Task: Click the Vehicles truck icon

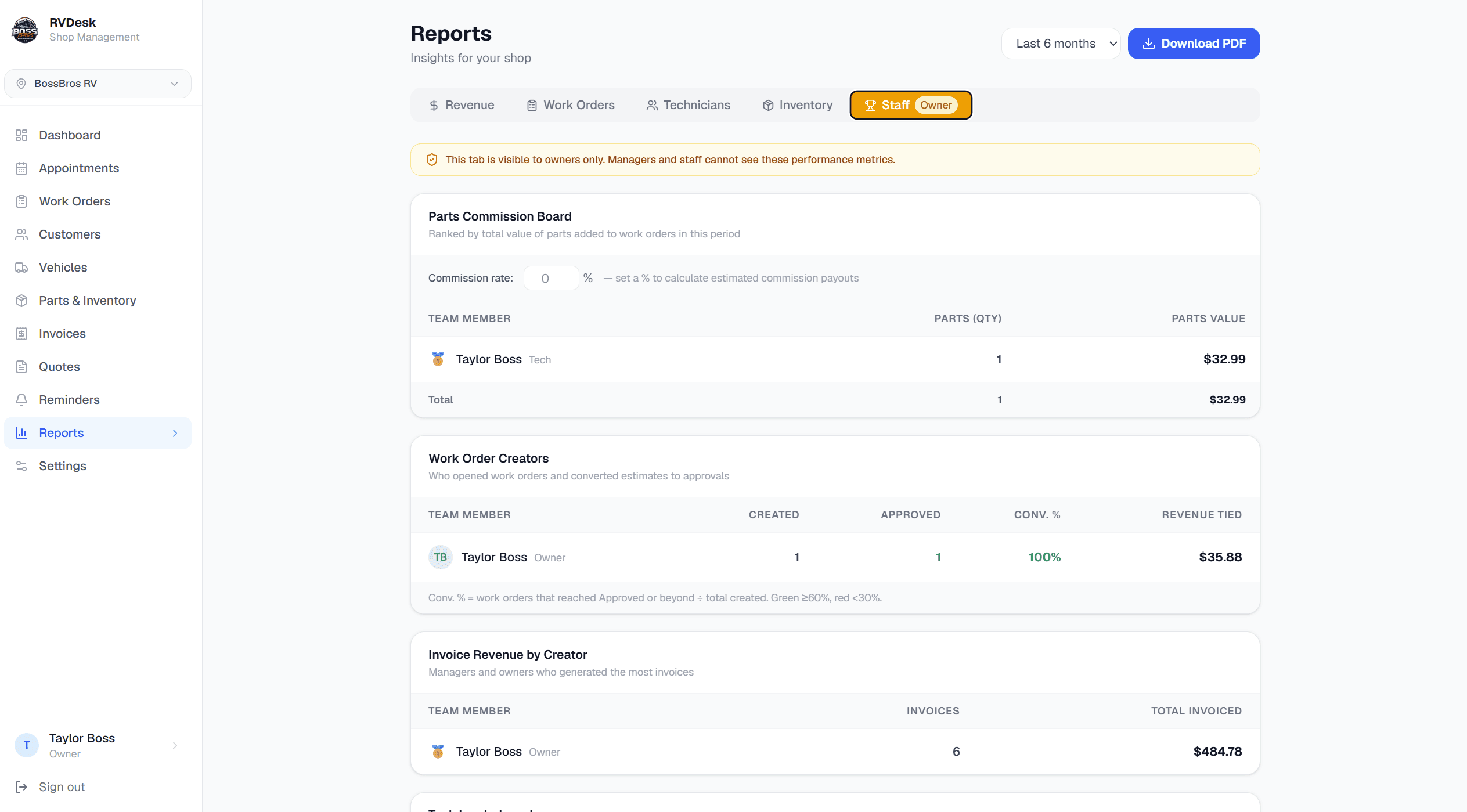Action: (21, 268)
